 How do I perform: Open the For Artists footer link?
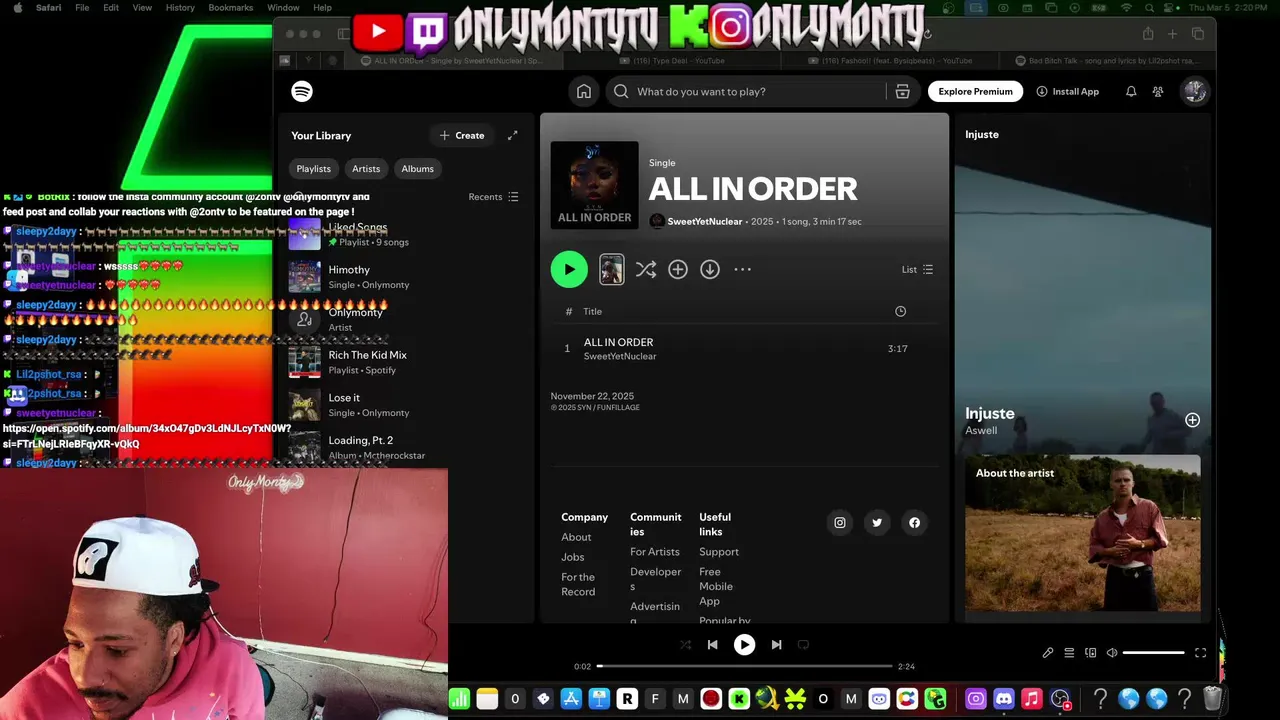pos(655,552)
